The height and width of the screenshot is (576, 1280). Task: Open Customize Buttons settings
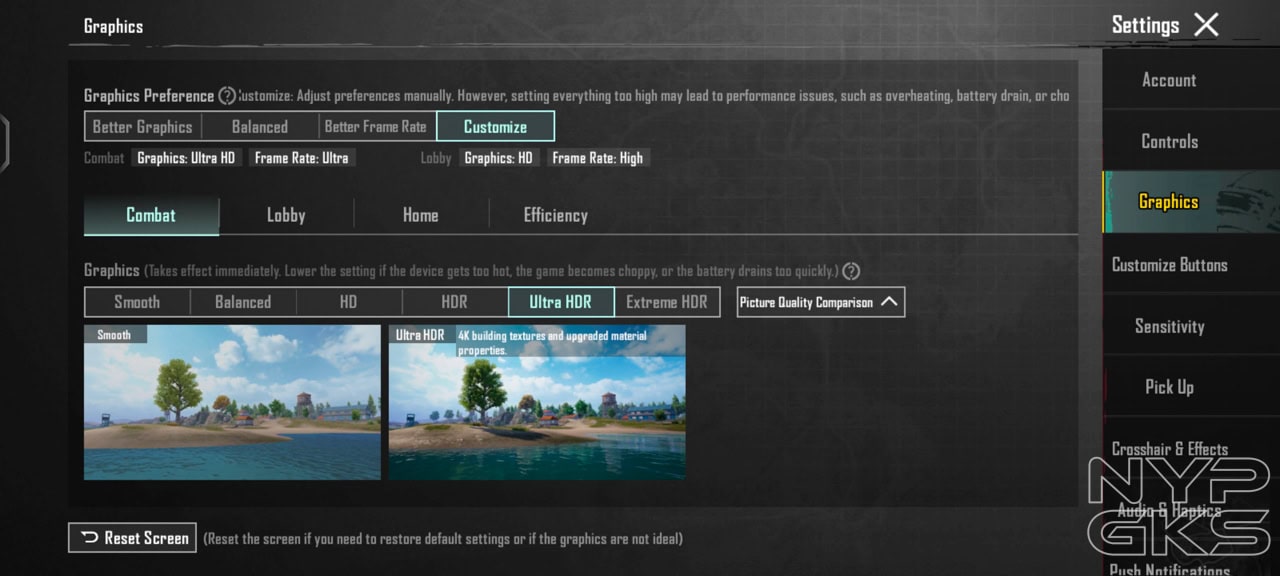pos(1169,265)
